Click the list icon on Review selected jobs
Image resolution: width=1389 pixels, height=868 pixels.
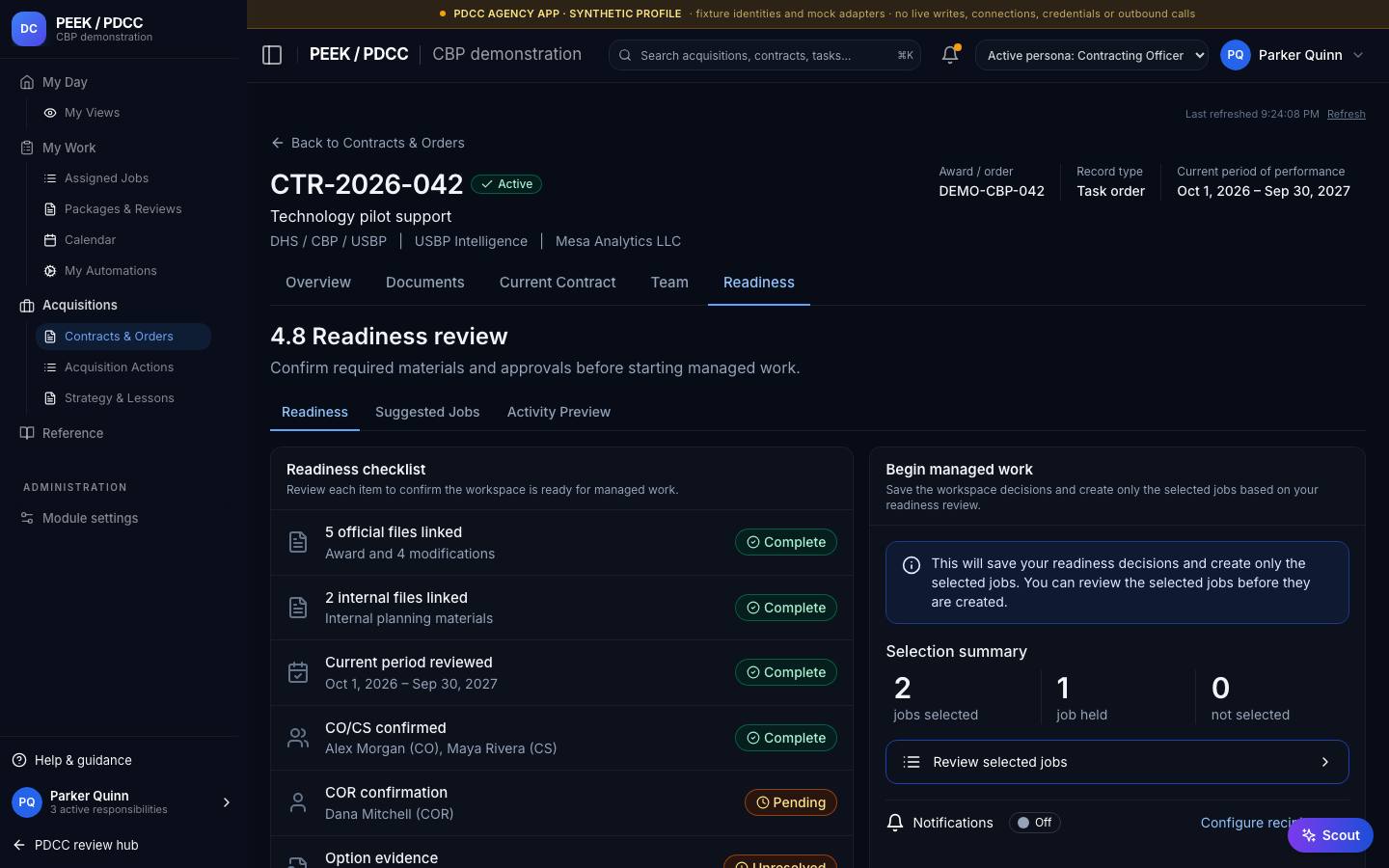pos(912,762)
